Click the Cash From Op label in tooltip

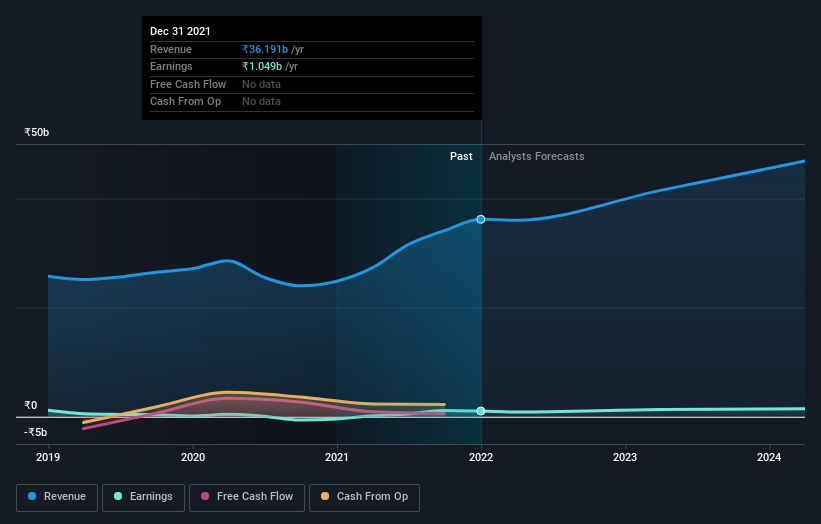185,102
